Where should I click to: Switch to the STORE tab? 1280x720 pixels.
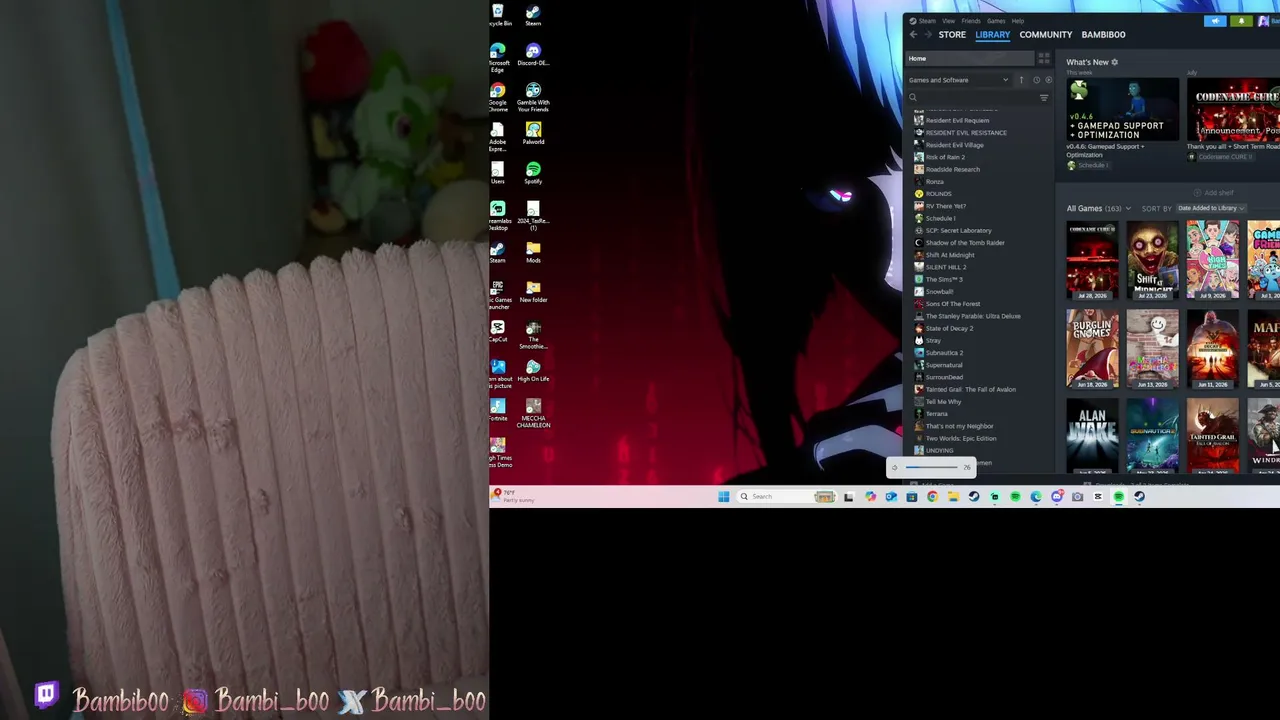pos(952,35)
